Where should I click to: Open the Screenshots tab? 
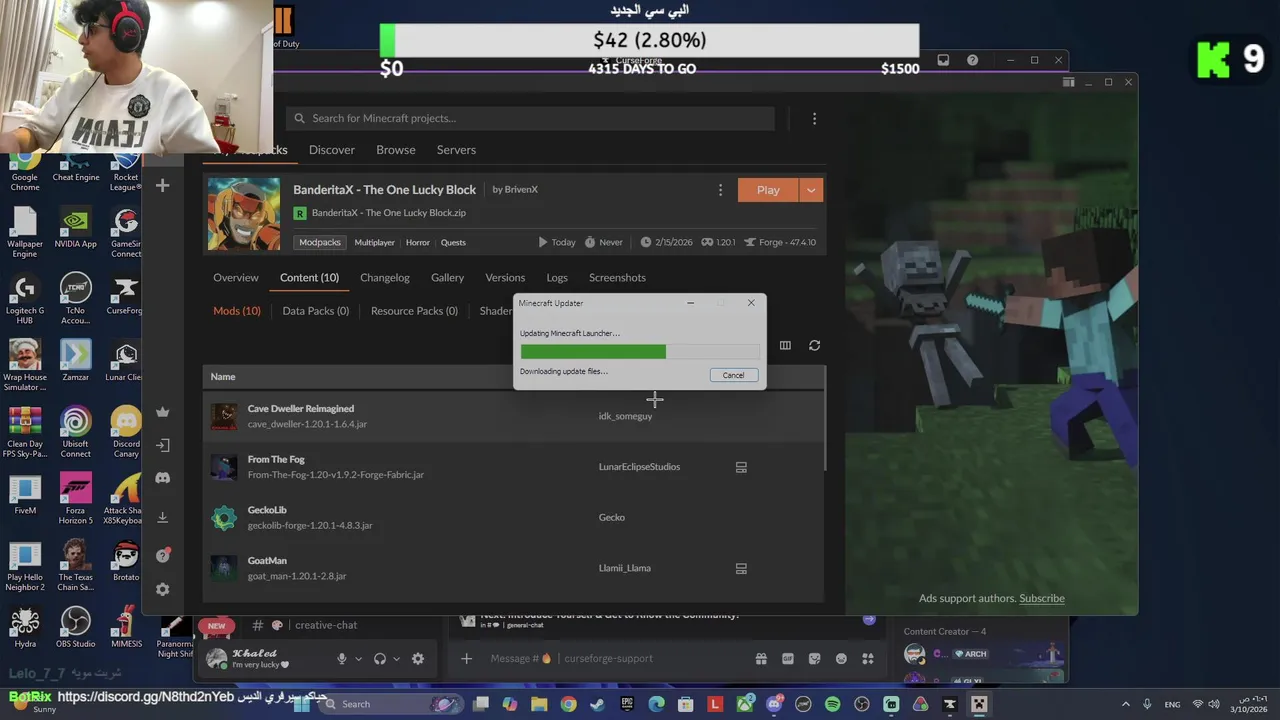(x=617, y=278)
